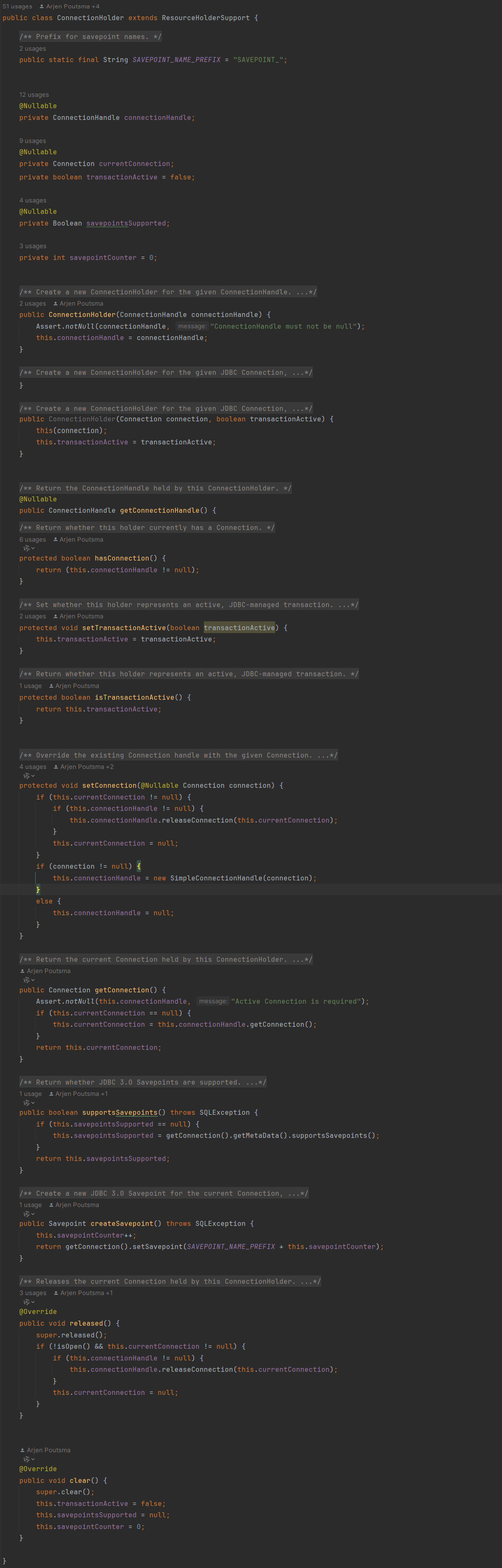Image resolution: width=502 pixels, height=1568 pixels.
Task: Click the "SAVEPOINT_" string literal
Action: [258, 60]
